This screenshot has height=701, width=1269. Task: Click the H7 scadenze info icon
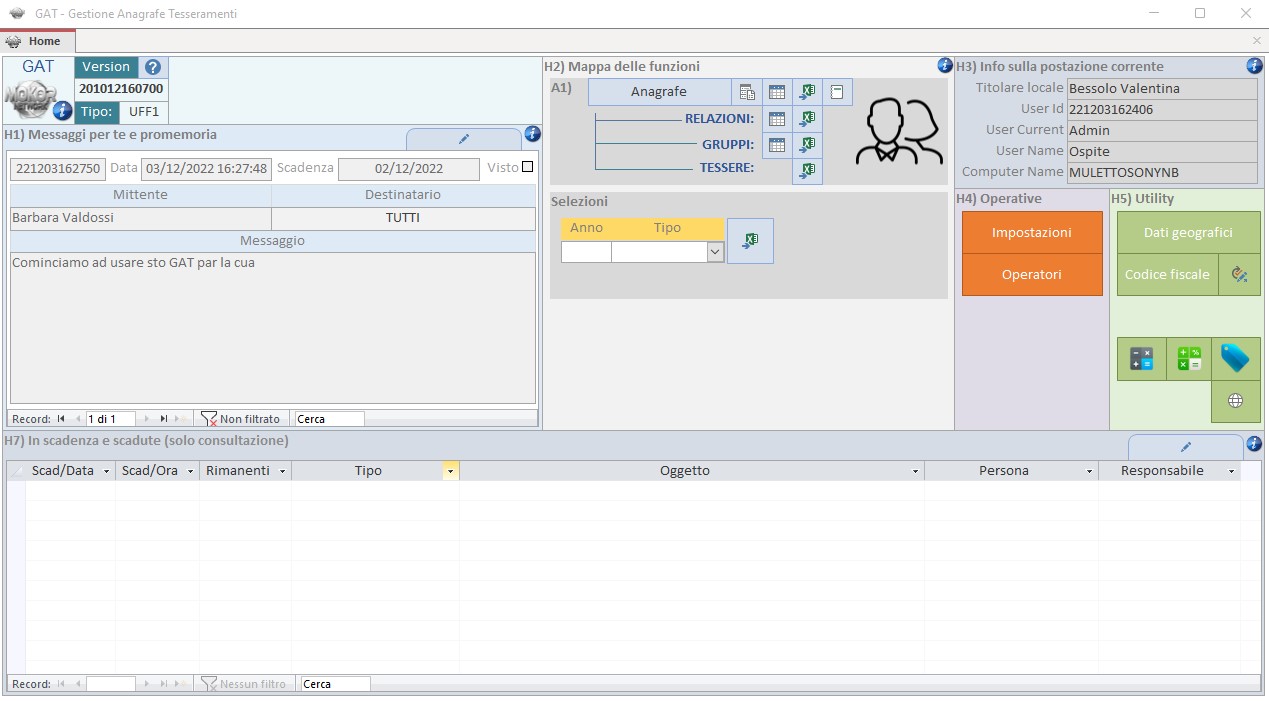click(x=1254, y=444)
